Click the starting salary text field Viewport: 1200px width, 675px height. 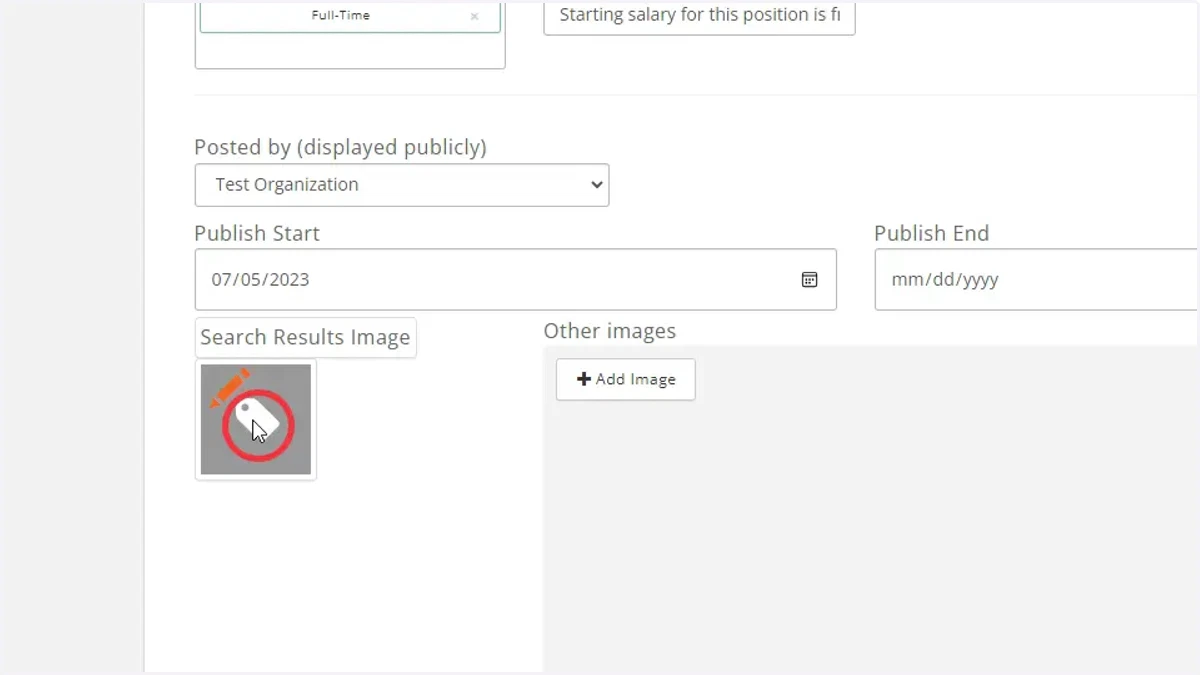pos(699,16)
